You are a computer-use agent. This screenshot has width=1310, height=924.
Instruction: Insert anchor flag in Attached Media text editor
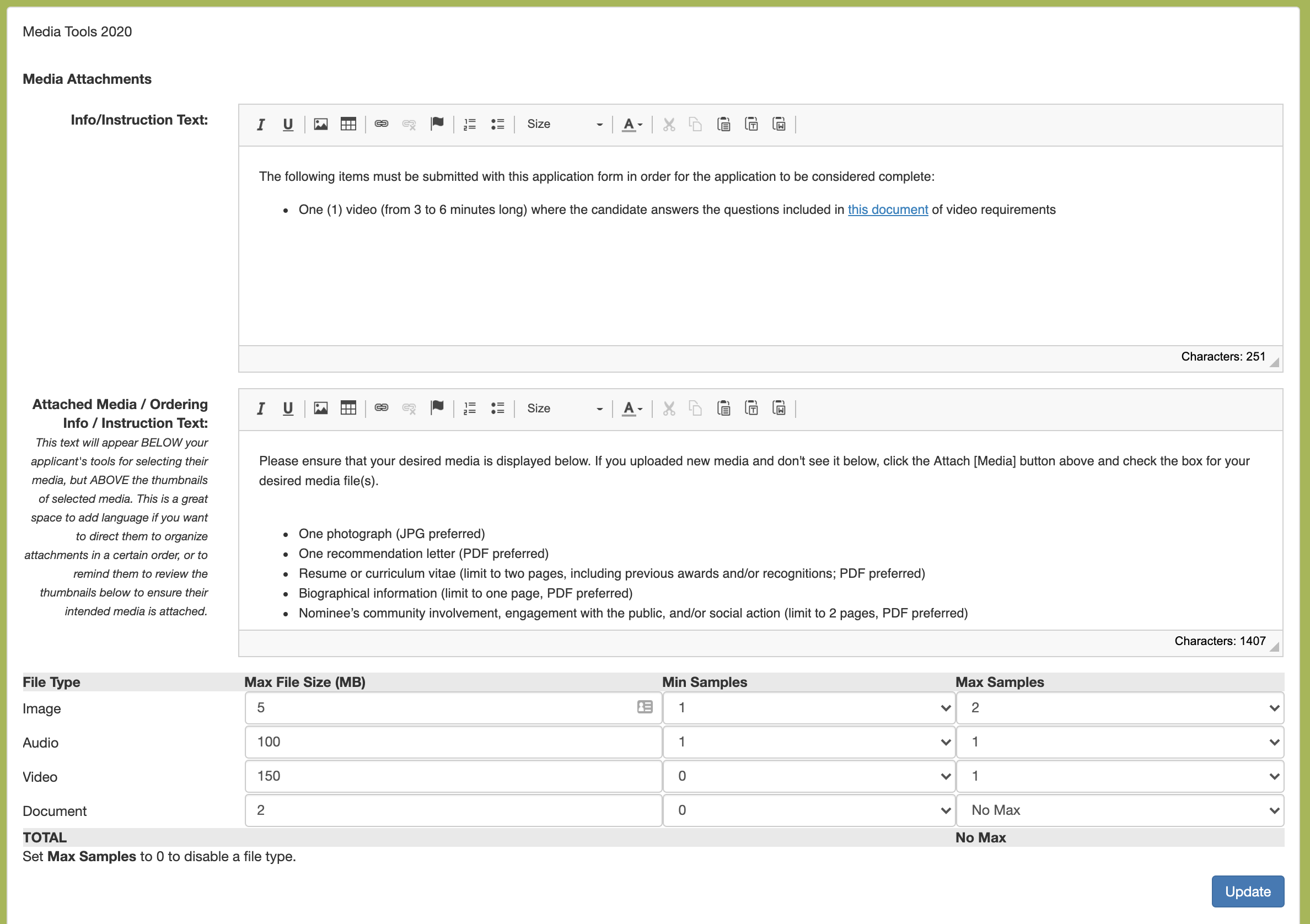437,409
